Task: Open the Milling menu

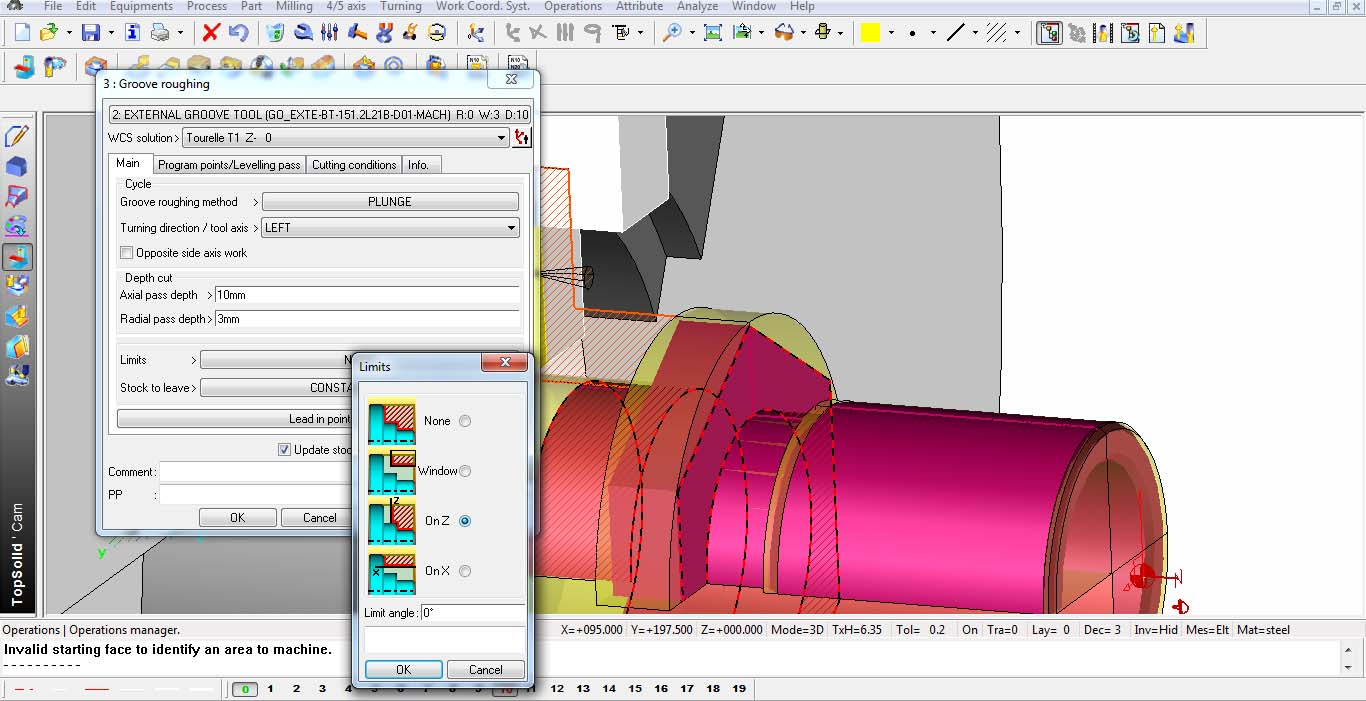Action: (x=294, y=6)
